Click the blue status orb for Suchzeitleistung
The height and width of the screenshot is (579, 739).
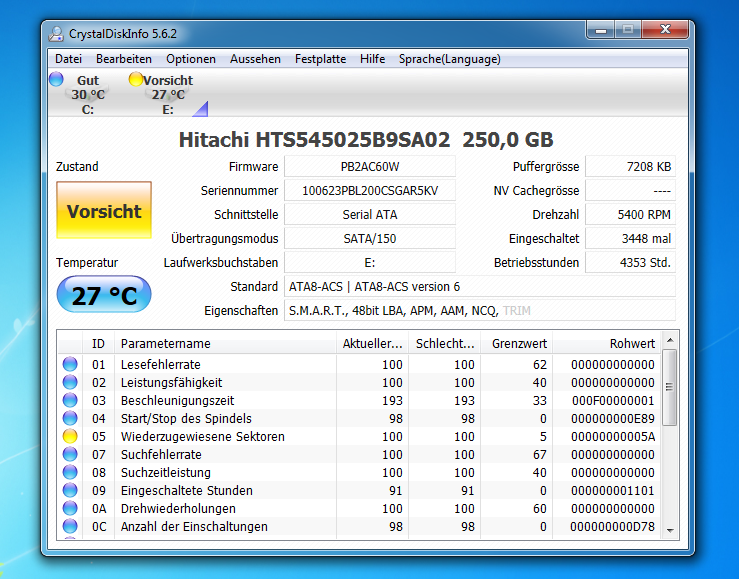click(x=70, y=472)
